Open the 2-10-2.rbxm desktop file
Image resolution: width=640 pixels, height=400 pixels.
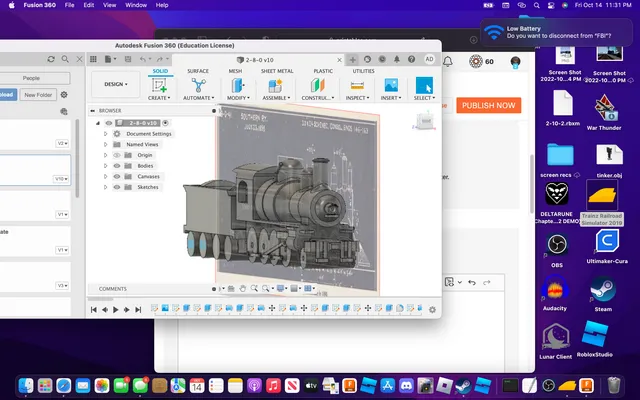coord(562,108)
